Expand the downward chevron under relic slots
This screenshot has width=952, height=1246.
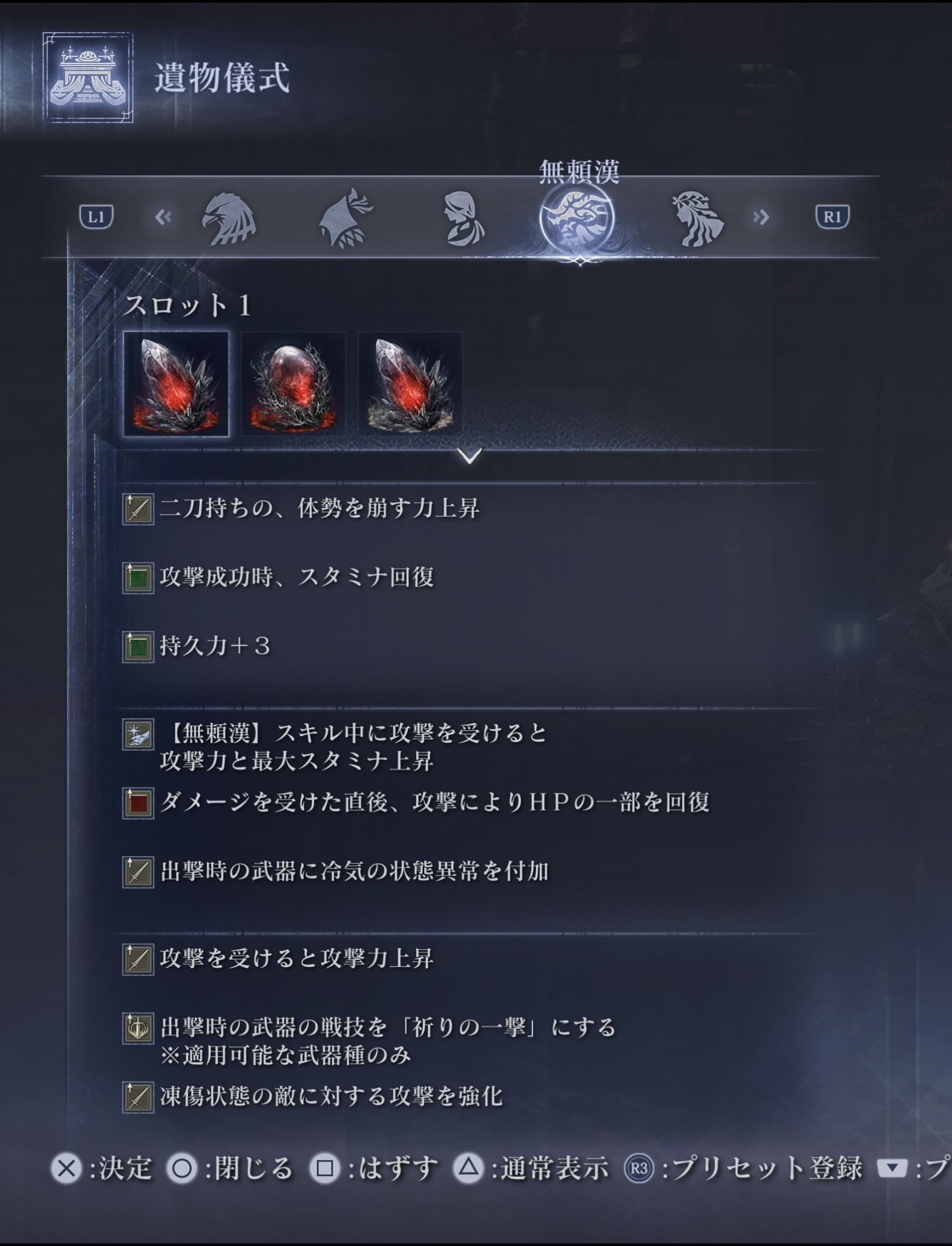pos(470,456)
